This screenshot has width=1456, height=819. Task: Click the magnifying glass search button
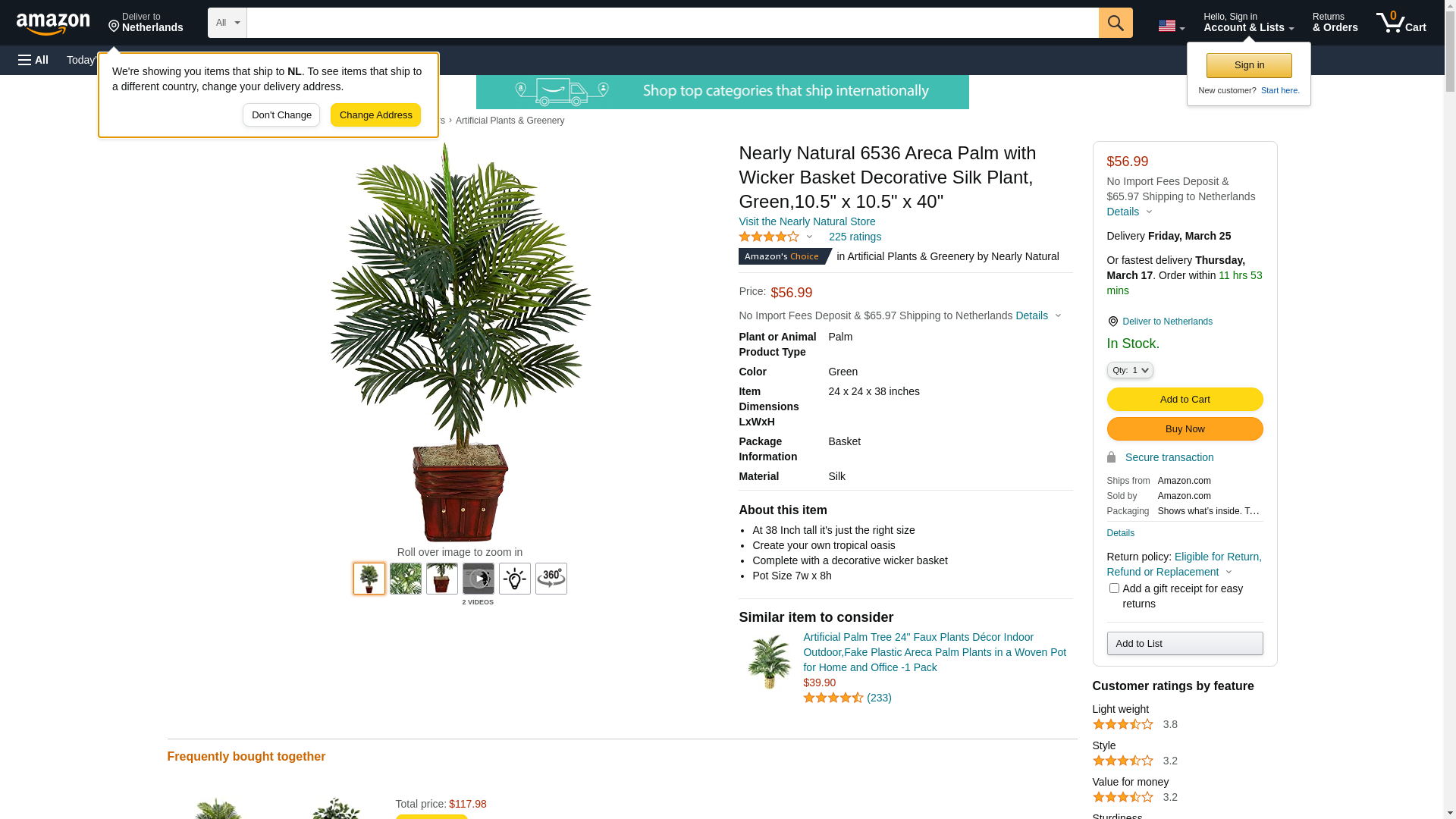pyautogui.click(x=1116, y=23)
